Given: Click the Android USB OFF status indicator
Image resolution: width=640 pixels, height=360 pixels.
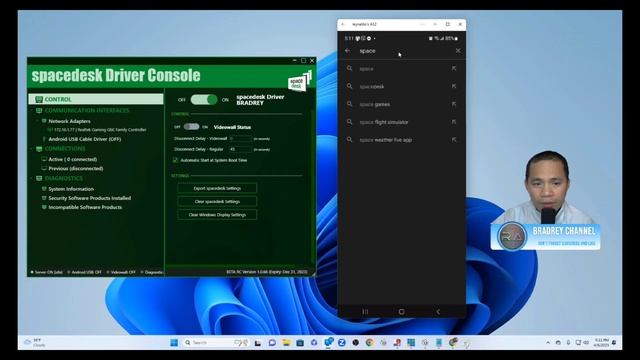Looking at the screenshot, I should coord(84,272).
